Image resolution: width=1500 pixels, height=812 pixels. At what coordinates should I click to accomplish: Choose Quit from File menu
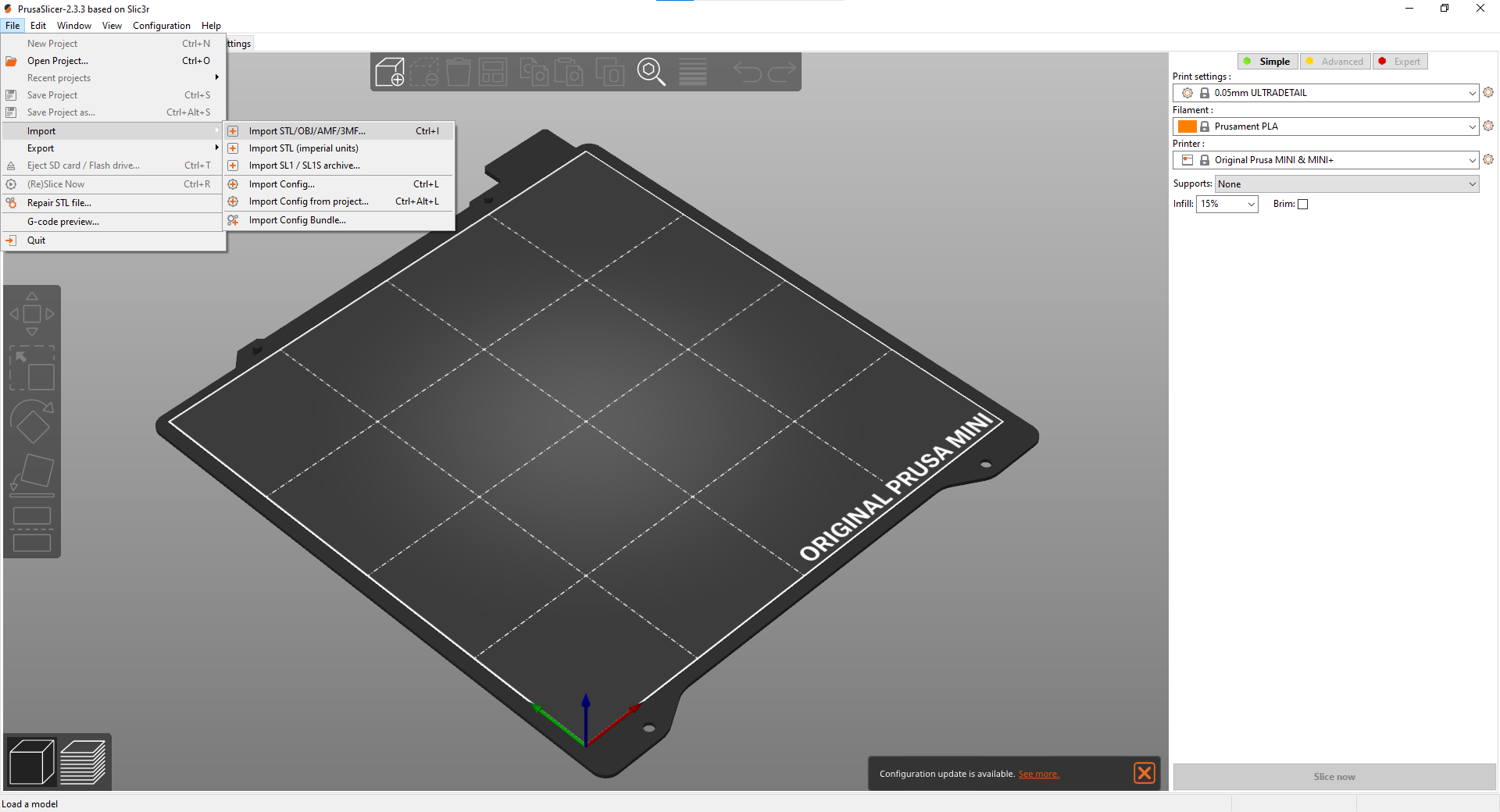point(112,240)
